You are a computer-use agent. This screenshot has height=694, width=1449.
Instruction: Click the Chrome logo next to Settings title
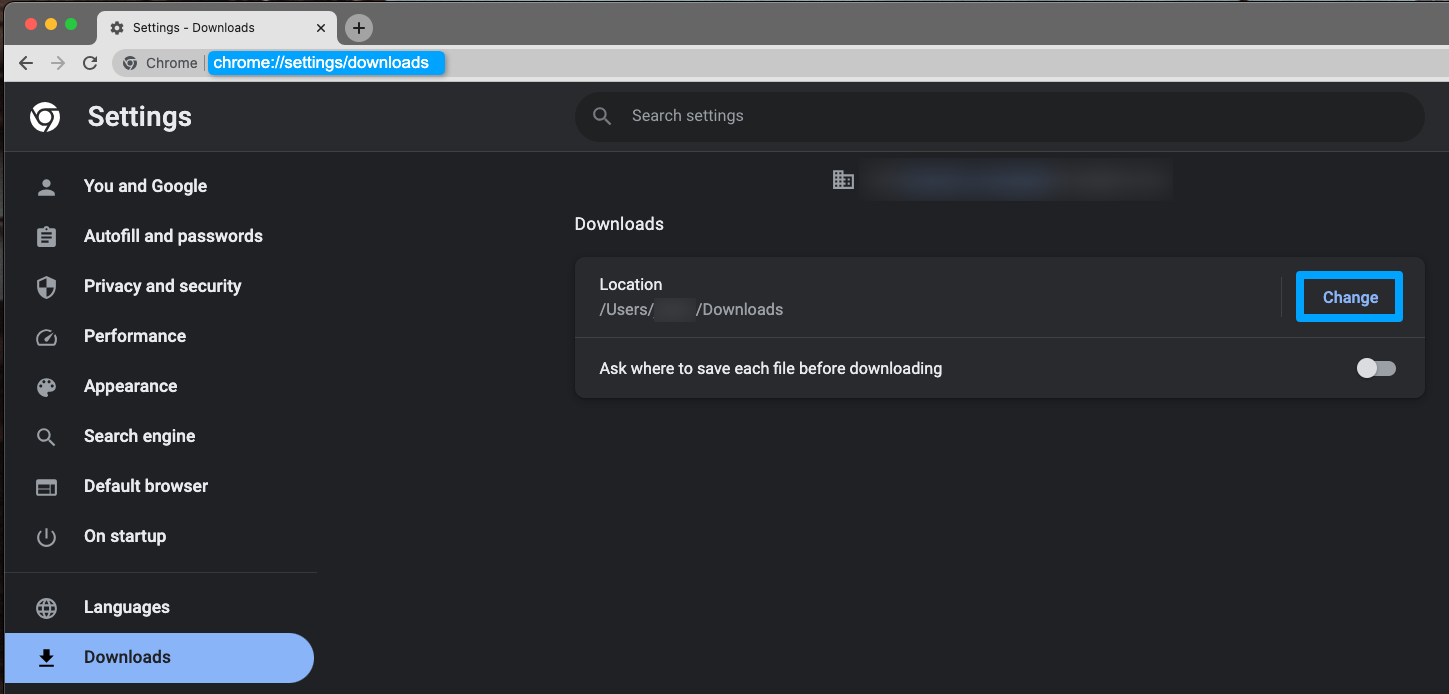[45, 117]
